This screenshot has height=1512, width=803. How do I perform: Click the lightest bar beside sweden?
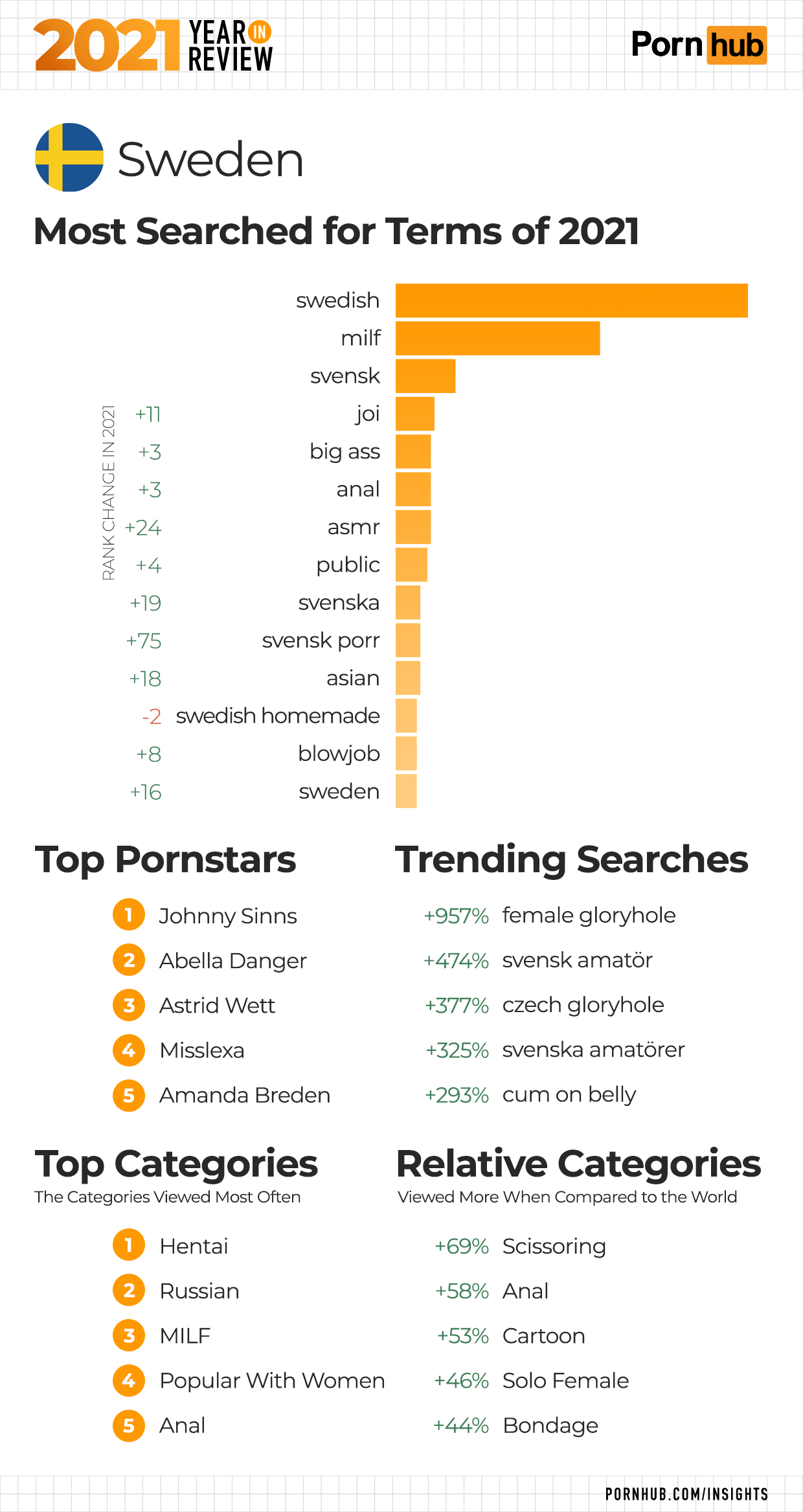406,791
